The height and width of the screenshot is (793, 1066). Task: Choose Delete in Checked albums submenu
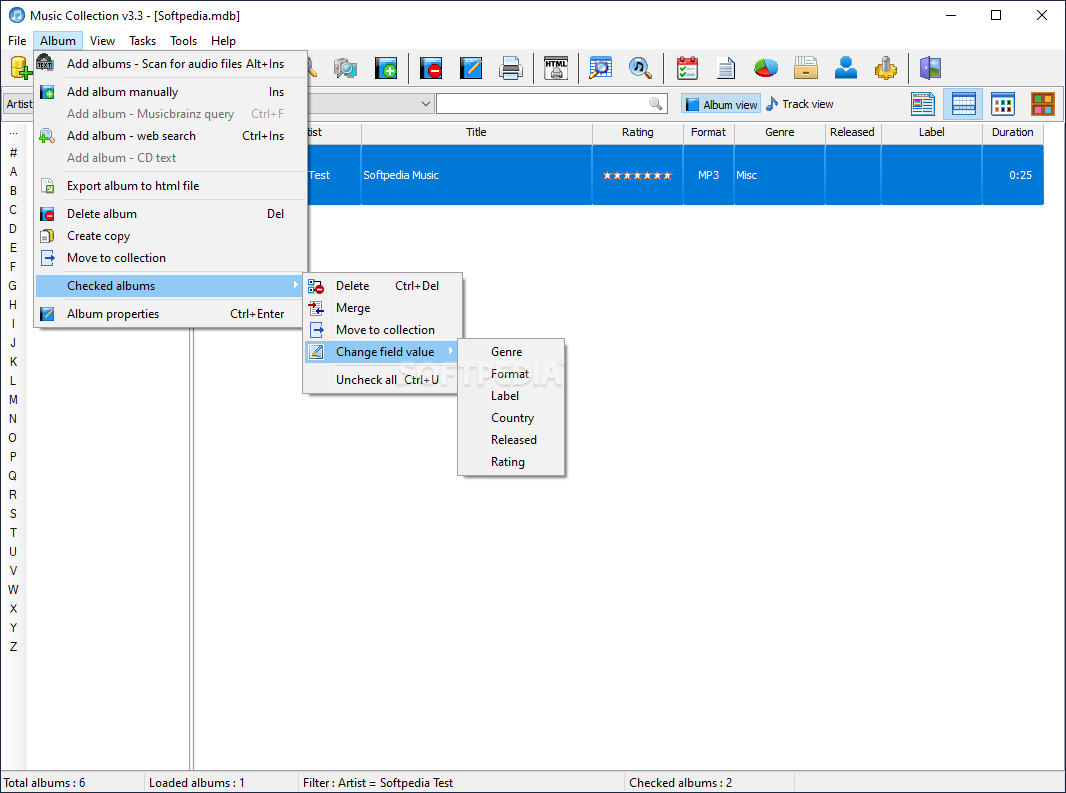tap(381, 286)
